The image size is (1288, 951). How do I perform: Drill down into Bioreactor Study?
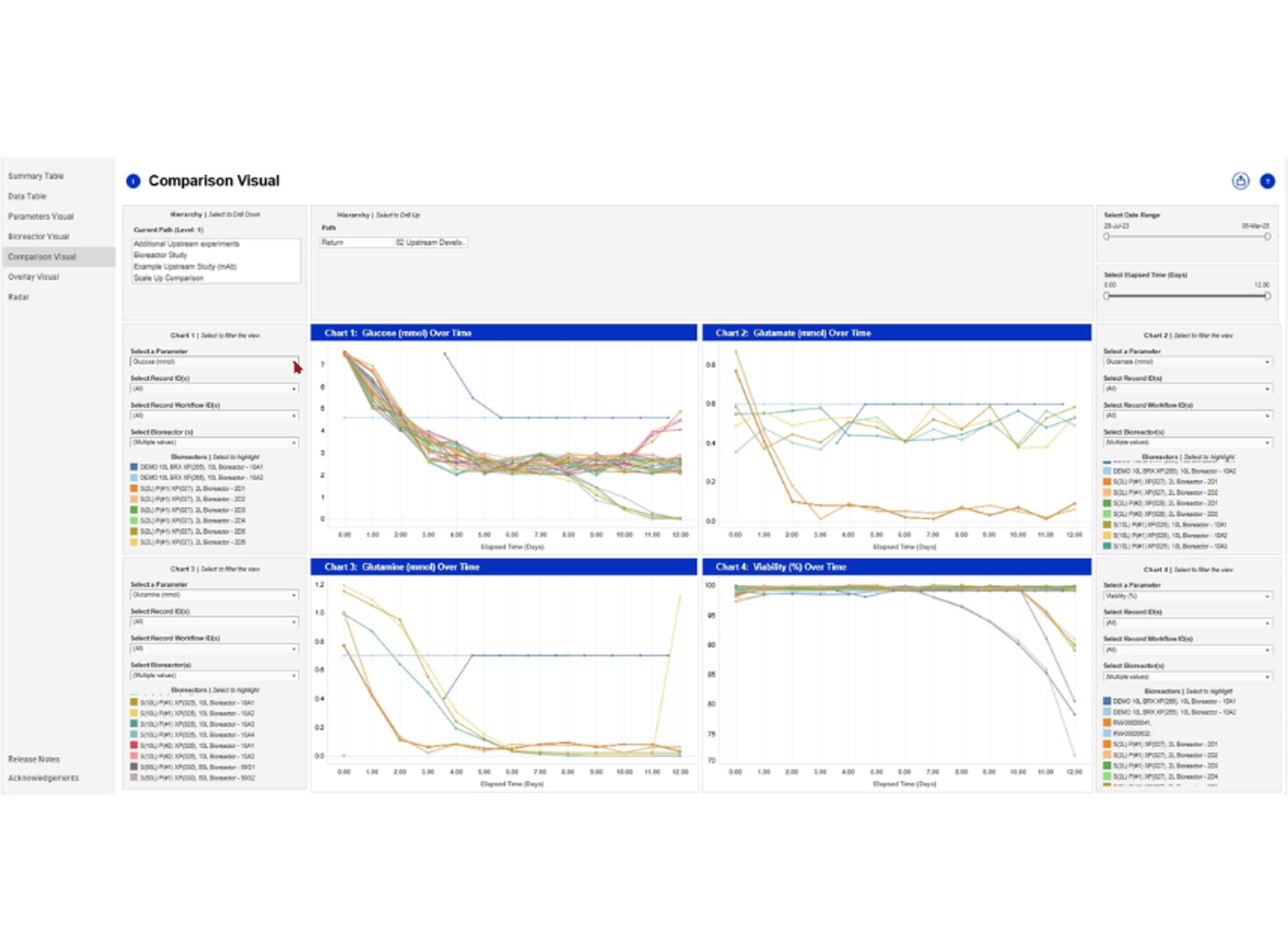[x=161, y=255]
